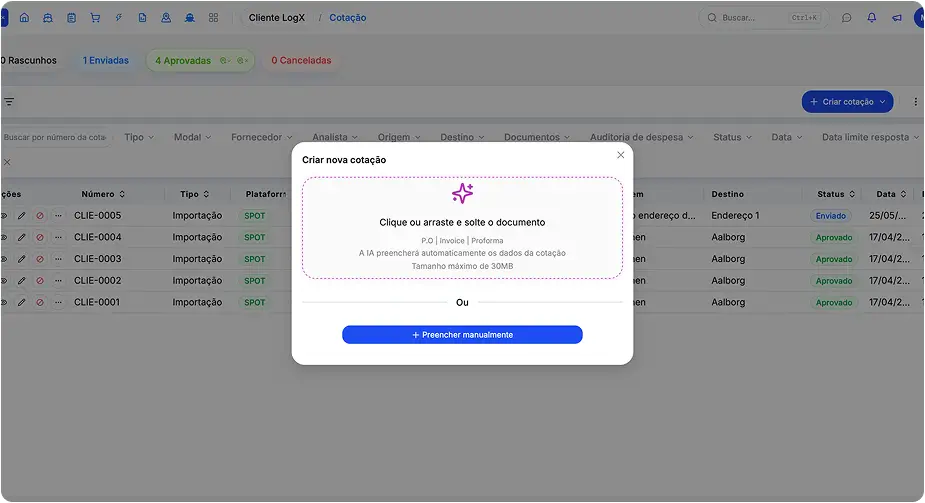
Task: Switch to the 0 Canceladas tab
Action: click(x=301, y=60)
